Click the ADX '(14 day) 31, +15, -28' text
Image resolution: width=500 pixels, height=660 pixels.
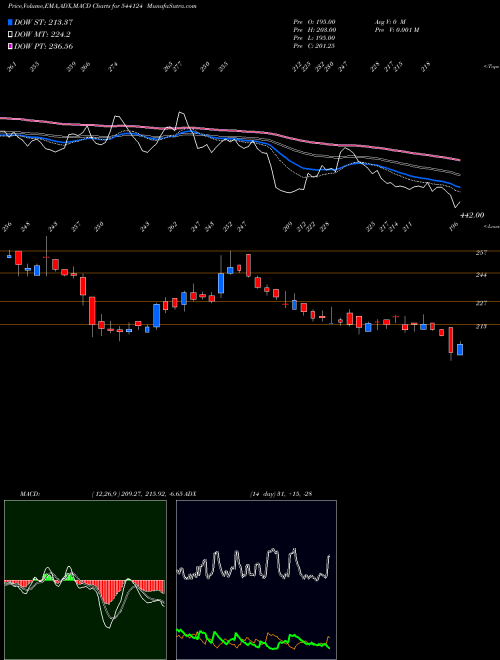(281, 494)
